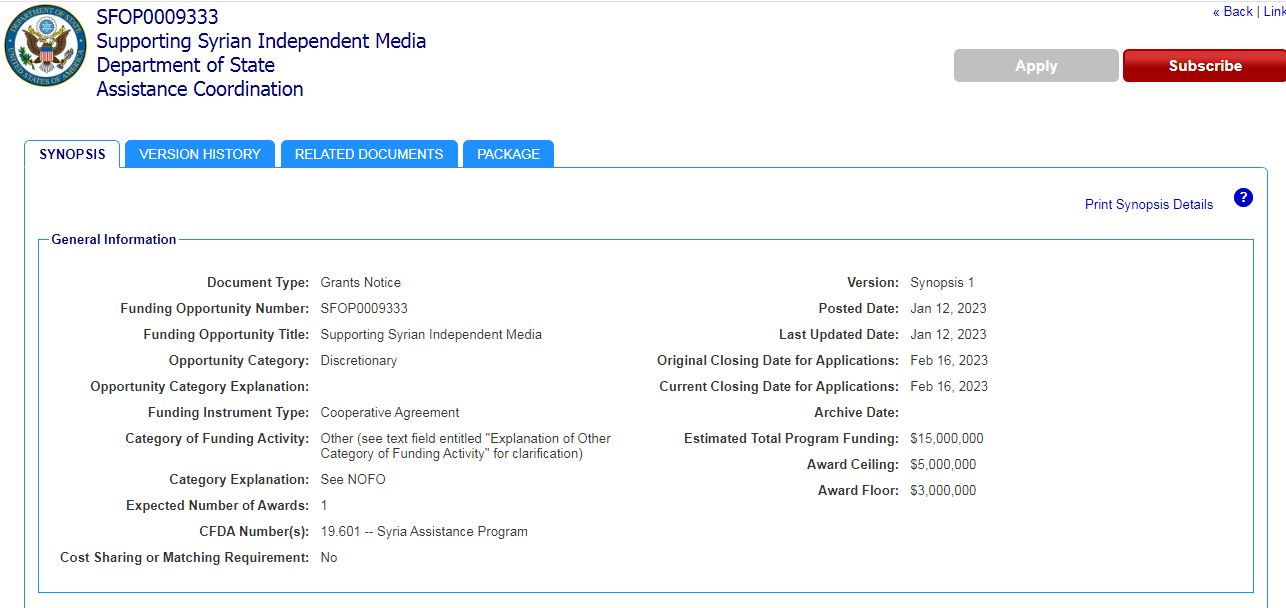Viewport: 1286px width, 608px height.
Task: Click the Expected Number of Awards value '1'
Action: (x=324, y=506)
